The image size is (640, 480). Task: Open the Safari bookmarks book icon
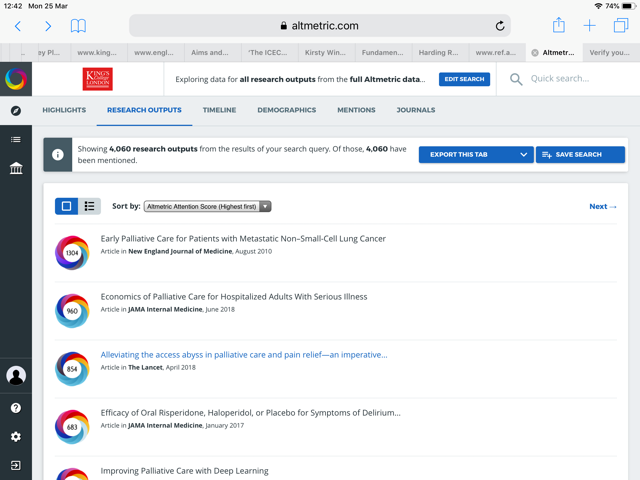[78, 26]
